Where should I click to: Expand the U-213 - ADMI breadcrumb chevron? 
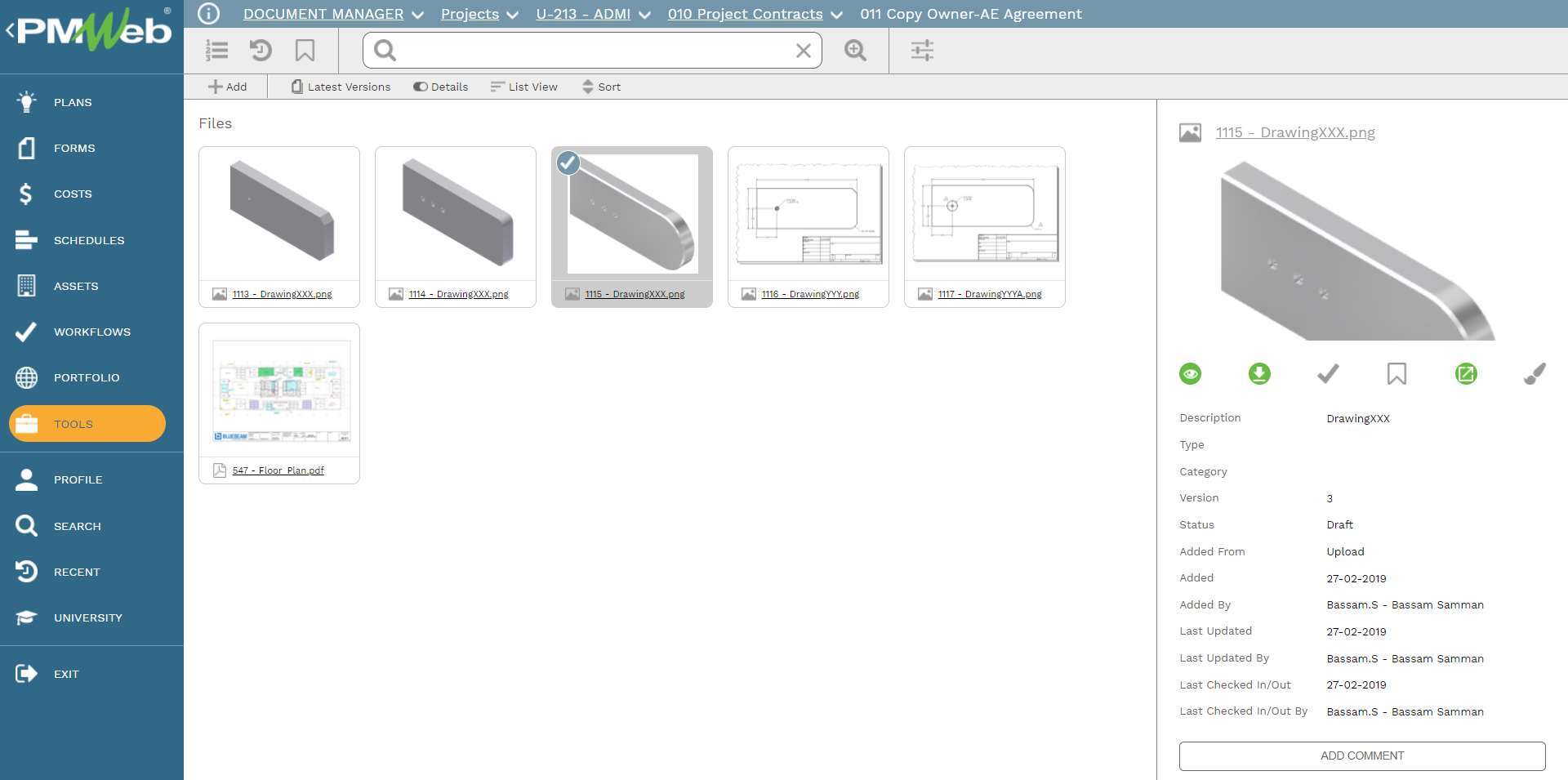[x=644, y=15]
